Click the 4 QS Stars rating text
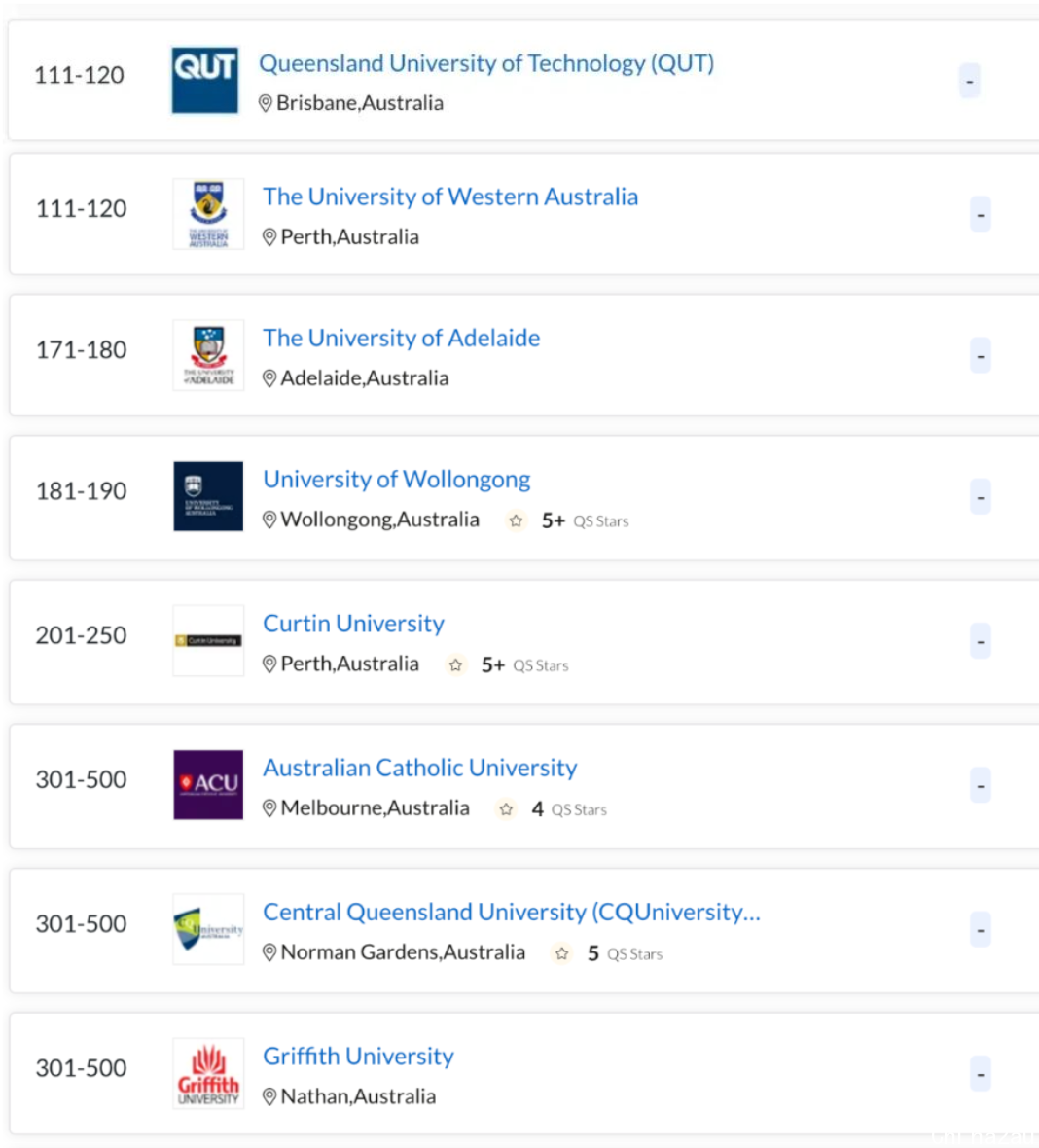The width and height of the screenshot is (1039, 1148). [x=569, y=809]
